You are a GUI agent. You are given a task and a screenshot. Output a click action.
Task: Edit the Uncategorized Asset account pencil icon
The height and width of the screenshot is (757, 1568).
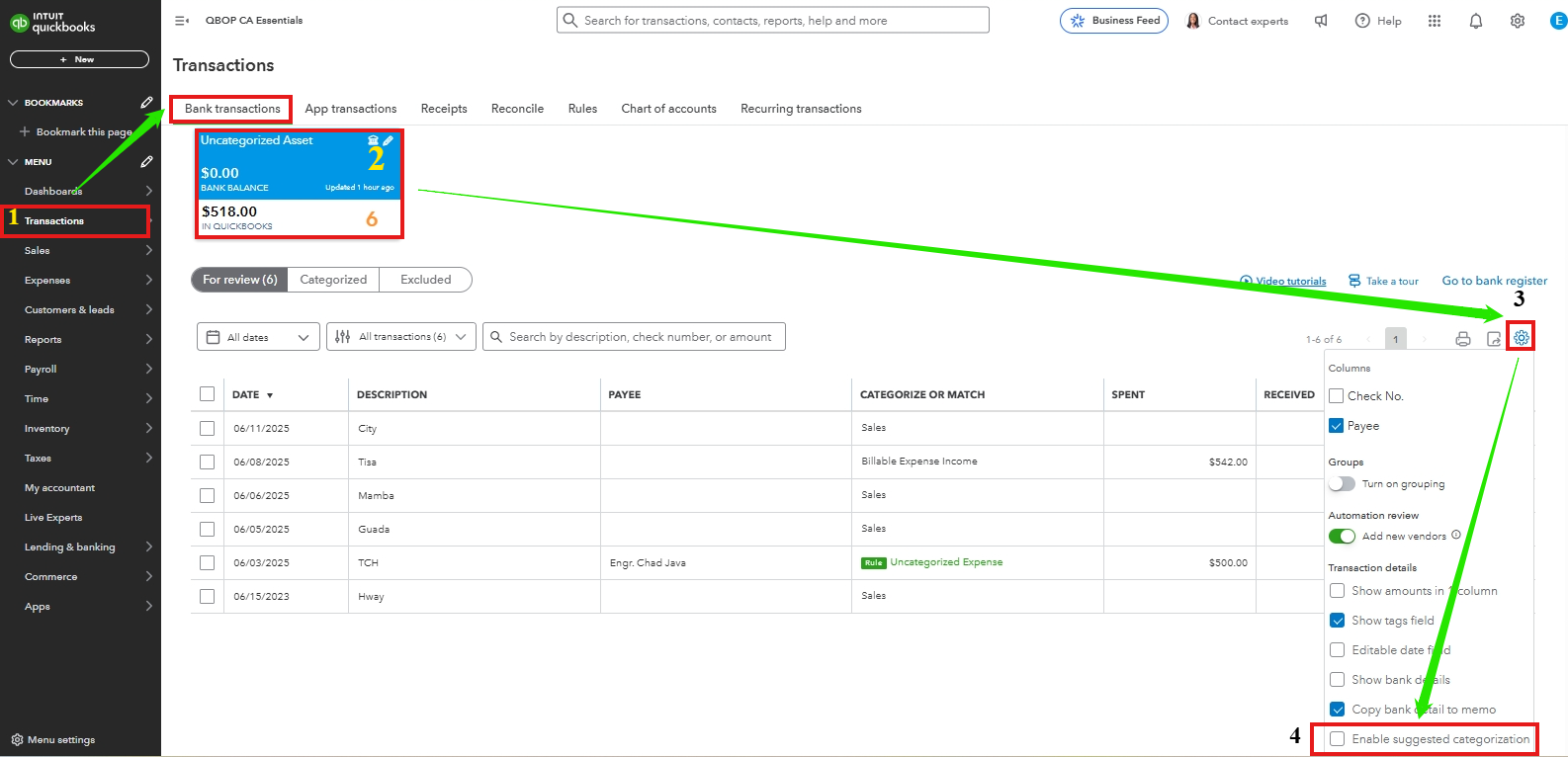389,140
